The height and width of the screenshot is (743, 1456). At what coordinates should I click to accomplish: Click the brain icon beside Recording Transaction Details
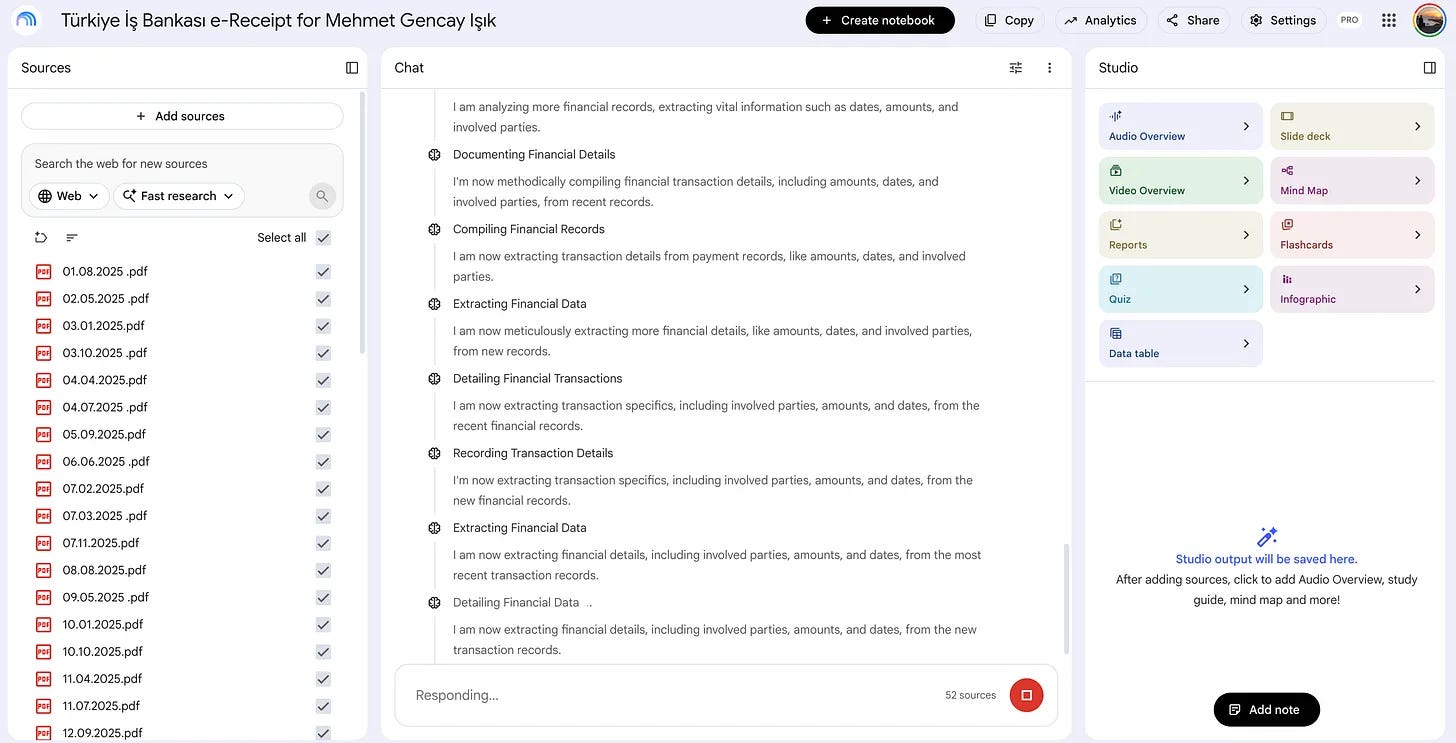tap(434, 453)
